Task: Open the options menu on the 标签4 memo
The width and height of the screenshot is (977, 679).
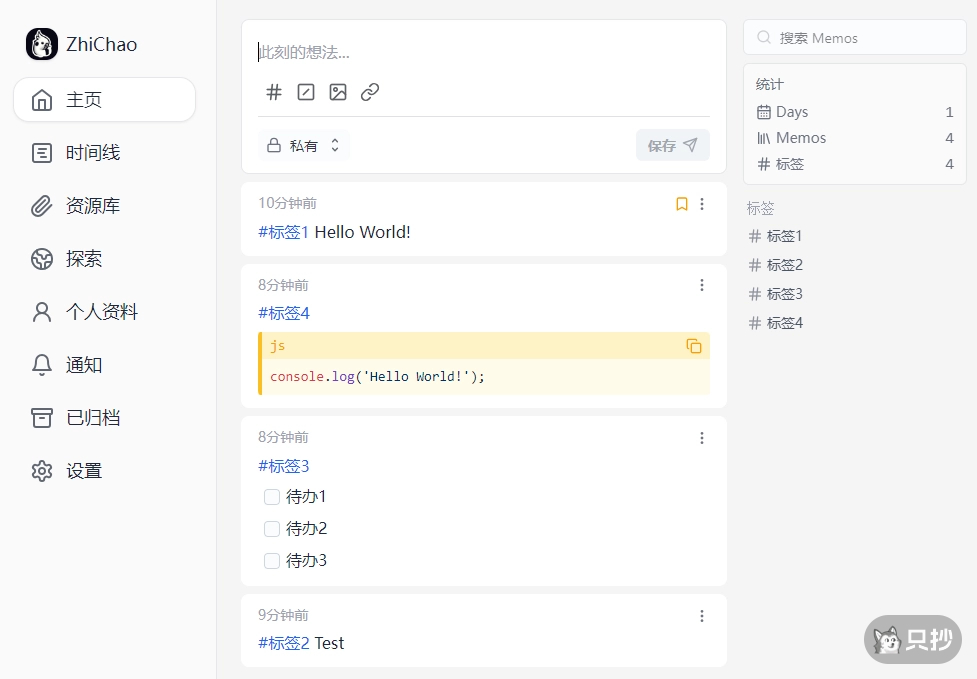Action: click(x=702, y=285)
